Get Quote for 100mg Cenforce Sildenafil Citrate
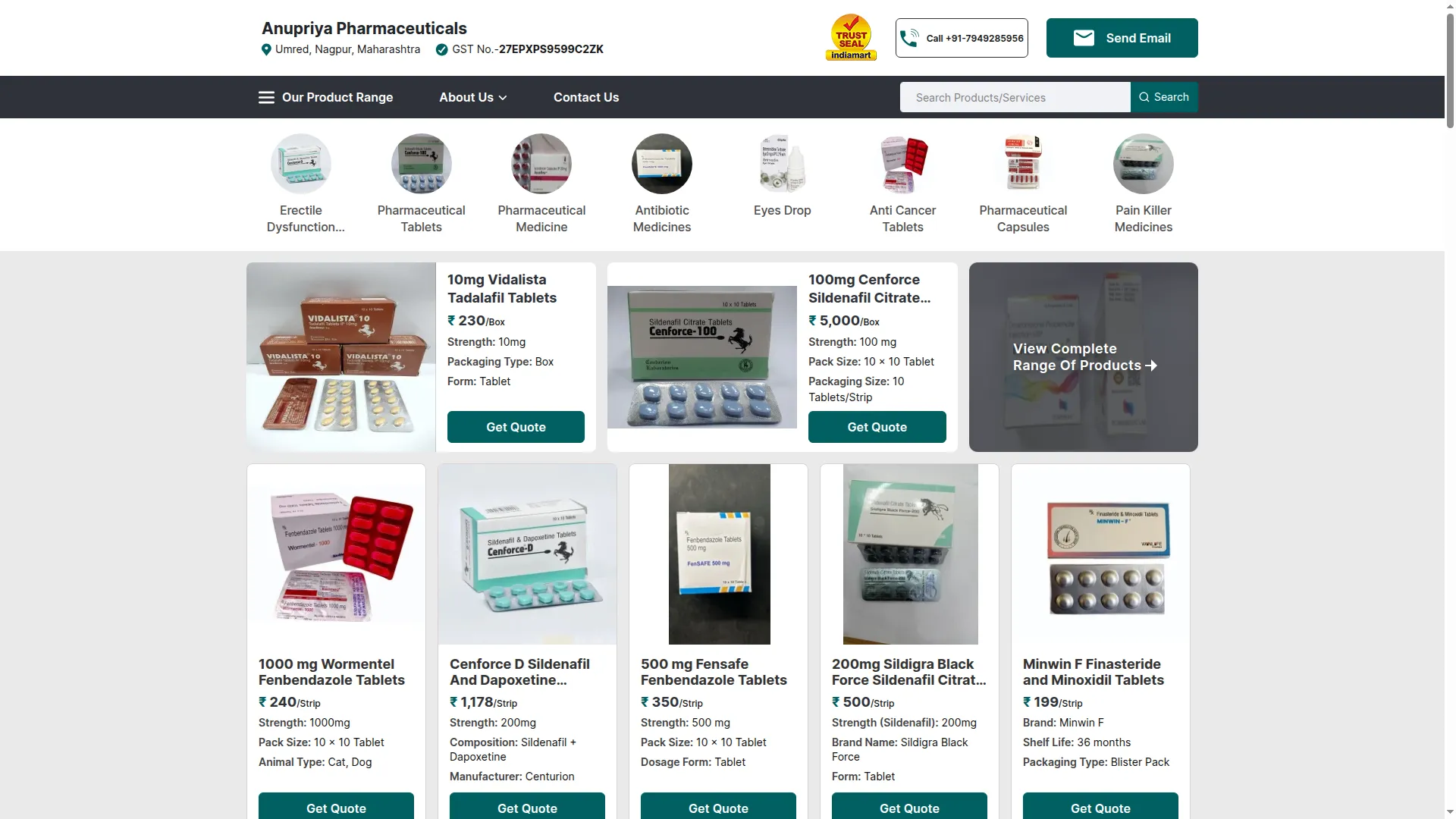Viewport: 1456px width, 819px height. (877, 427)
